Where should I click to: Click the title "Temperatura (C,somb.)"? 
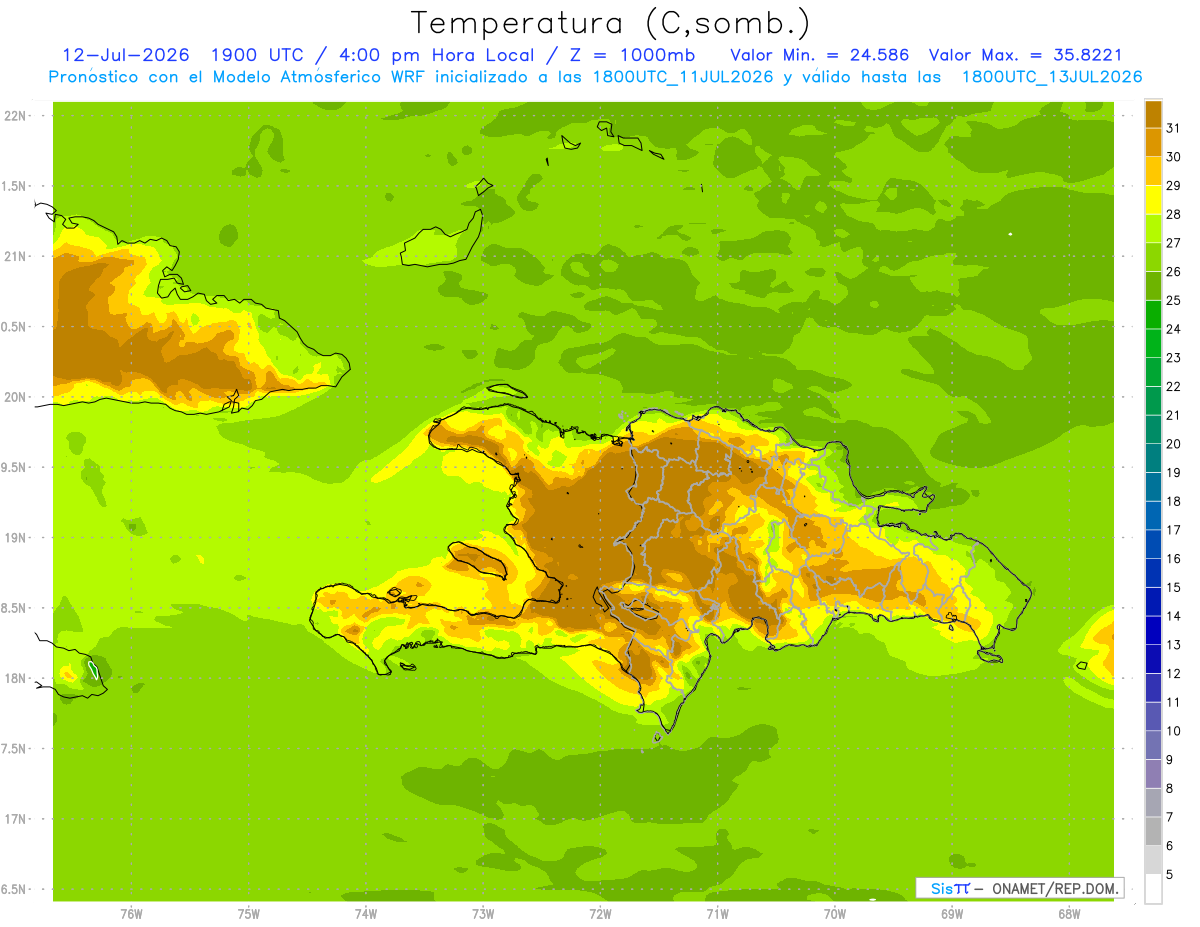click(610, 24)
